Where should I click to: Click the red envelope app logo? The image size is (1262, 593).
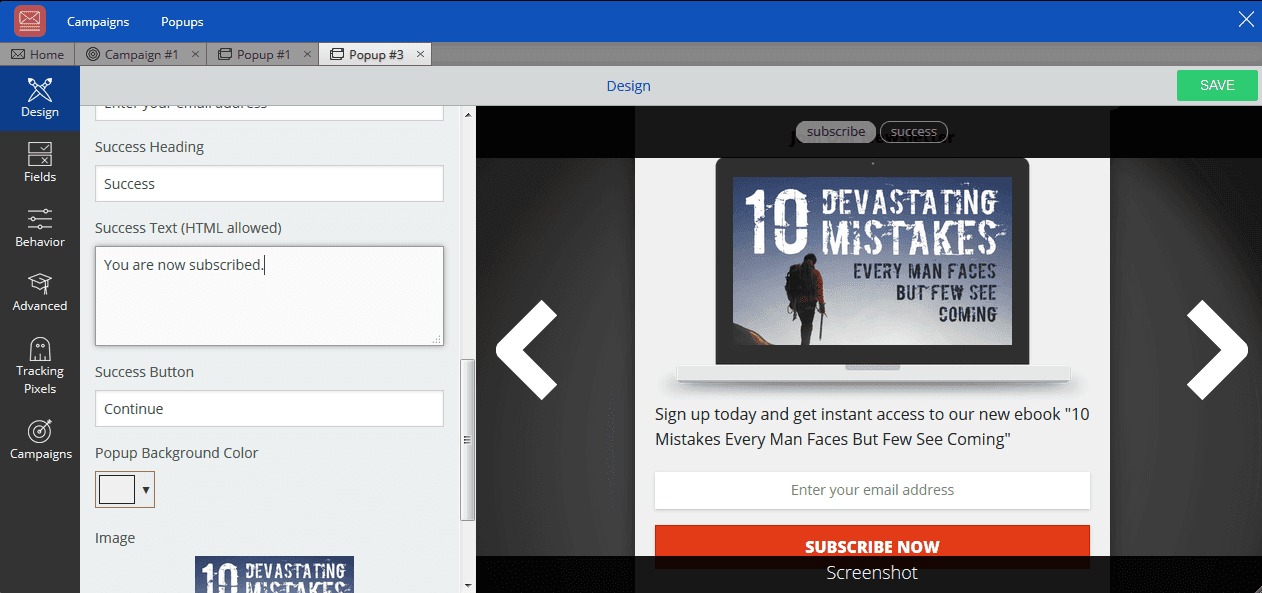30,21
